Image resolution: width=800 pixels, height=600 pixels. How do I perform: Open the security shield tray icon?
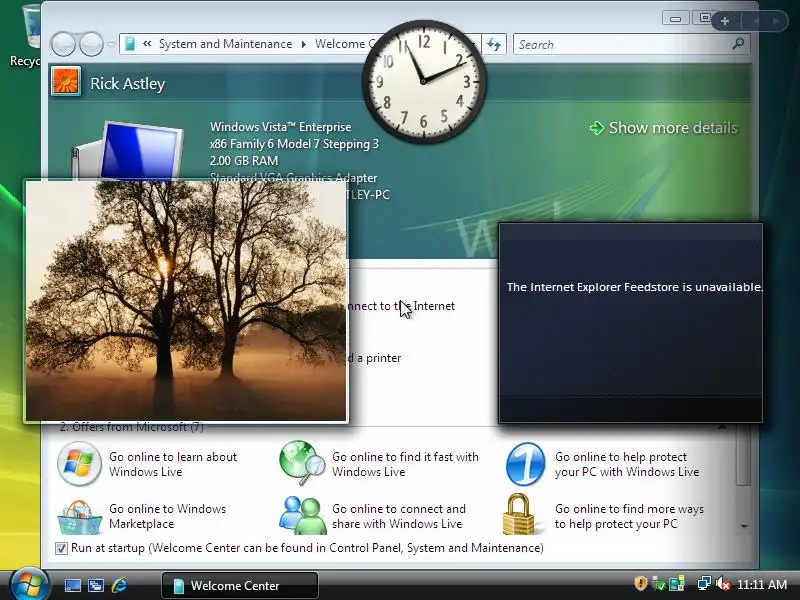point(641,583)
